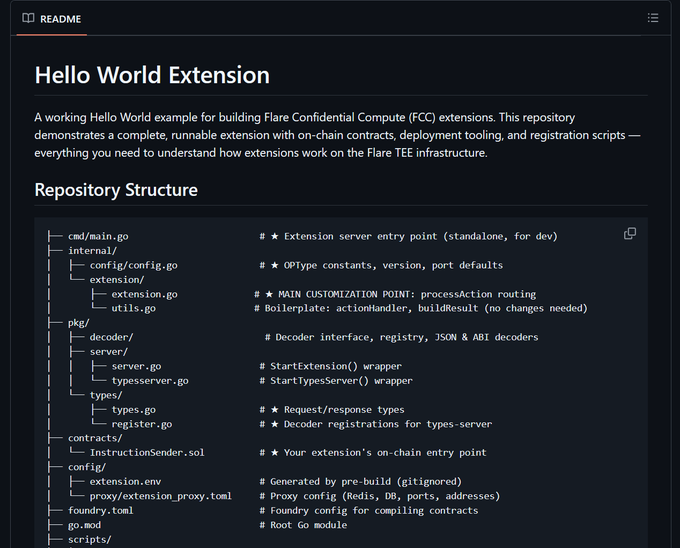Image resolution: width=680 pixels, height=548 pixels.
Task: Click the config/ directory line
Action: (87, 467)
